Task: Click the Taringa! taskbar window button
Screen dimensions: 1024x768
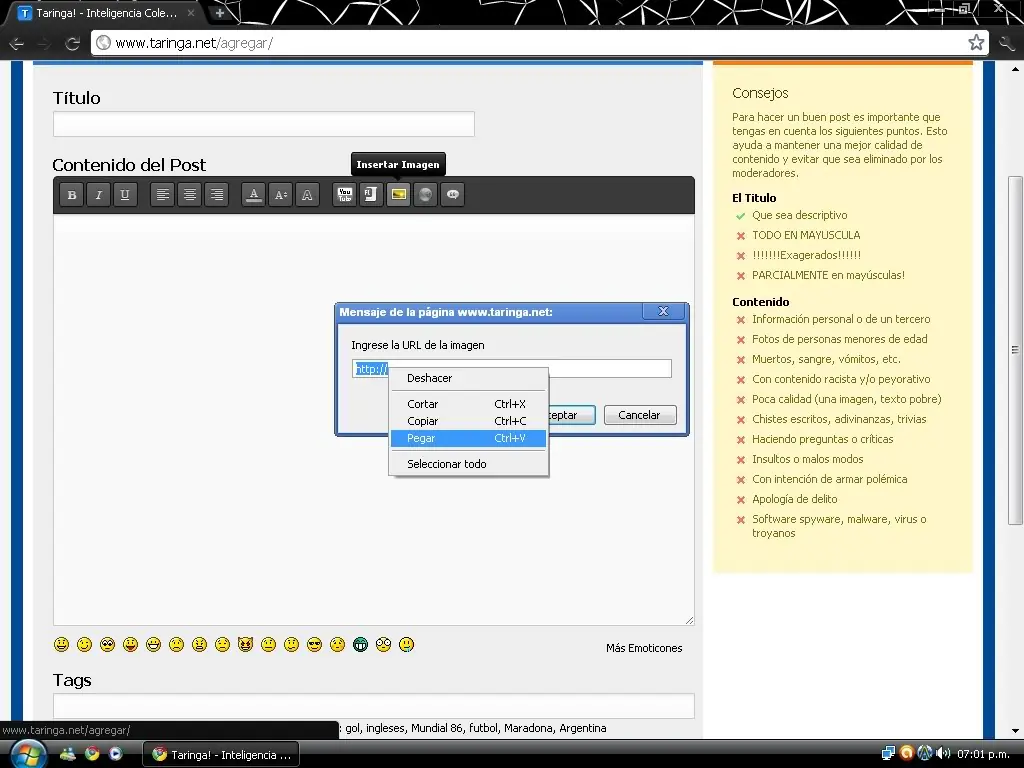Action: (x=221, y=755)
